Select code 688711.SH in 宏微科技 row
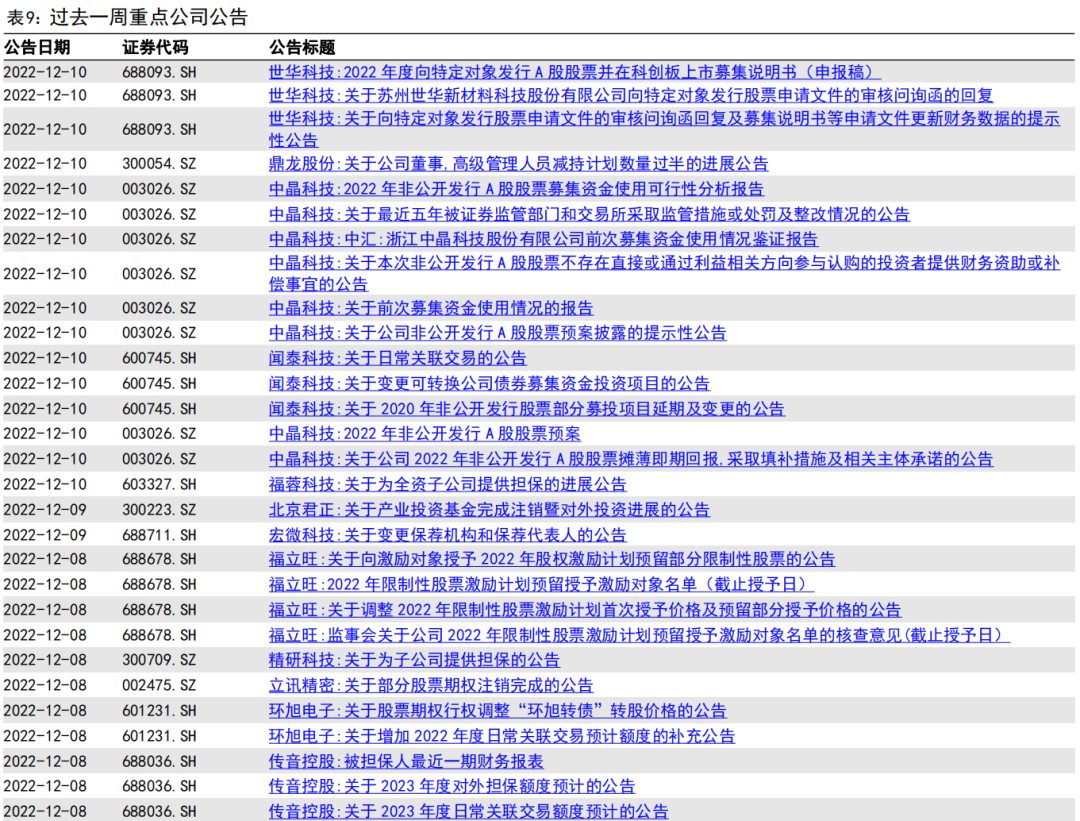The image size is (1080, 821). coord(159,535)
